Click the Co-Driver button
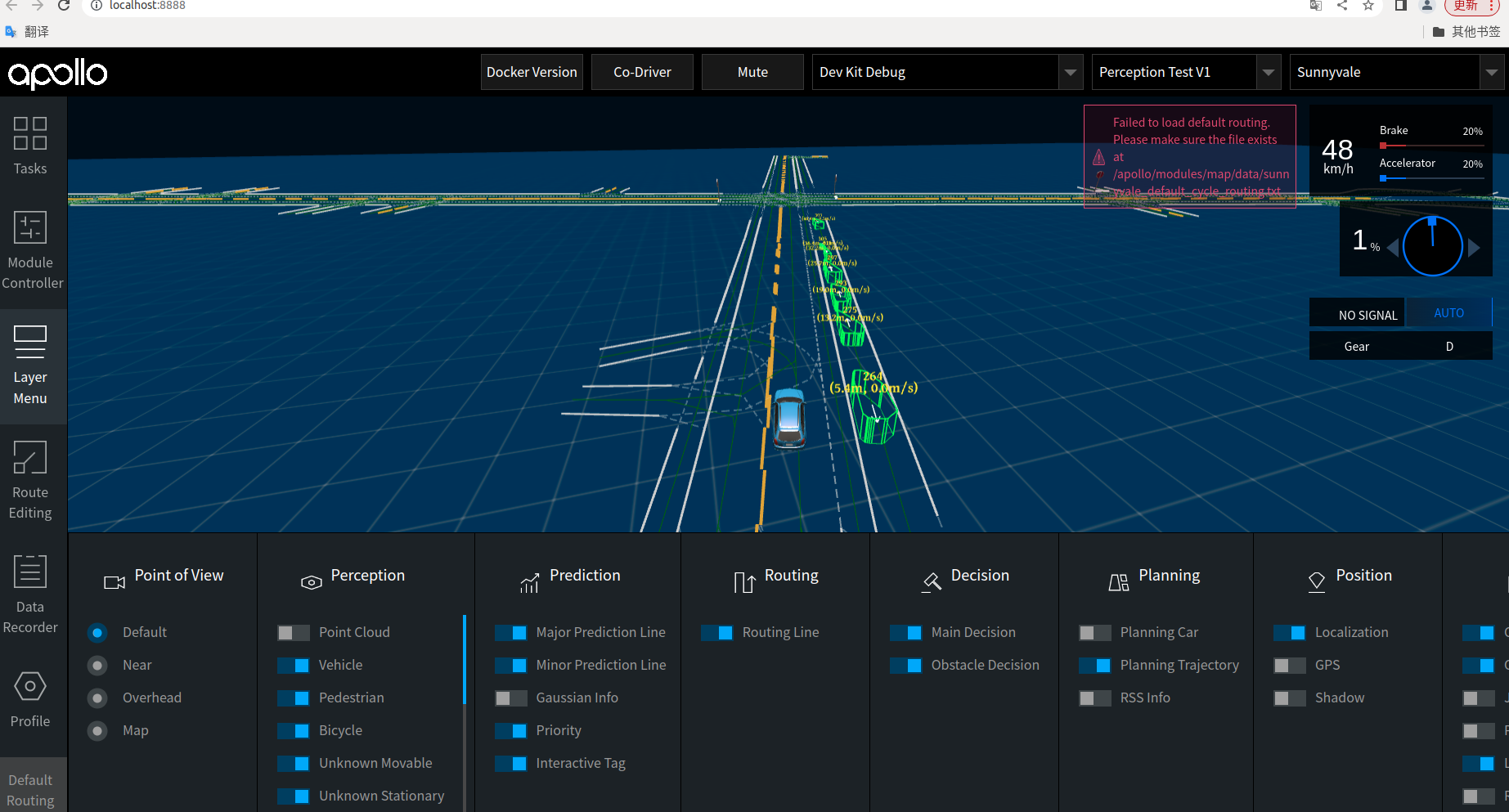 click(x=642, y=72)
